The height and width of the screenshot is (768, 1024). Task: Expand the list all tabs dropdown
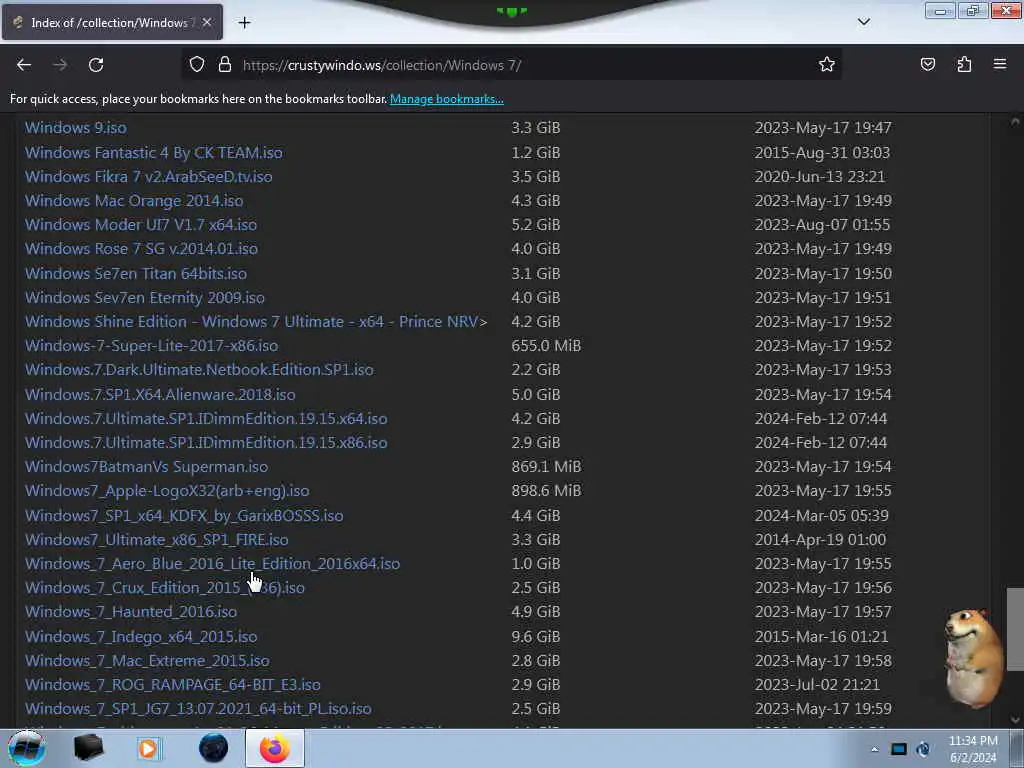coord(863,22)
